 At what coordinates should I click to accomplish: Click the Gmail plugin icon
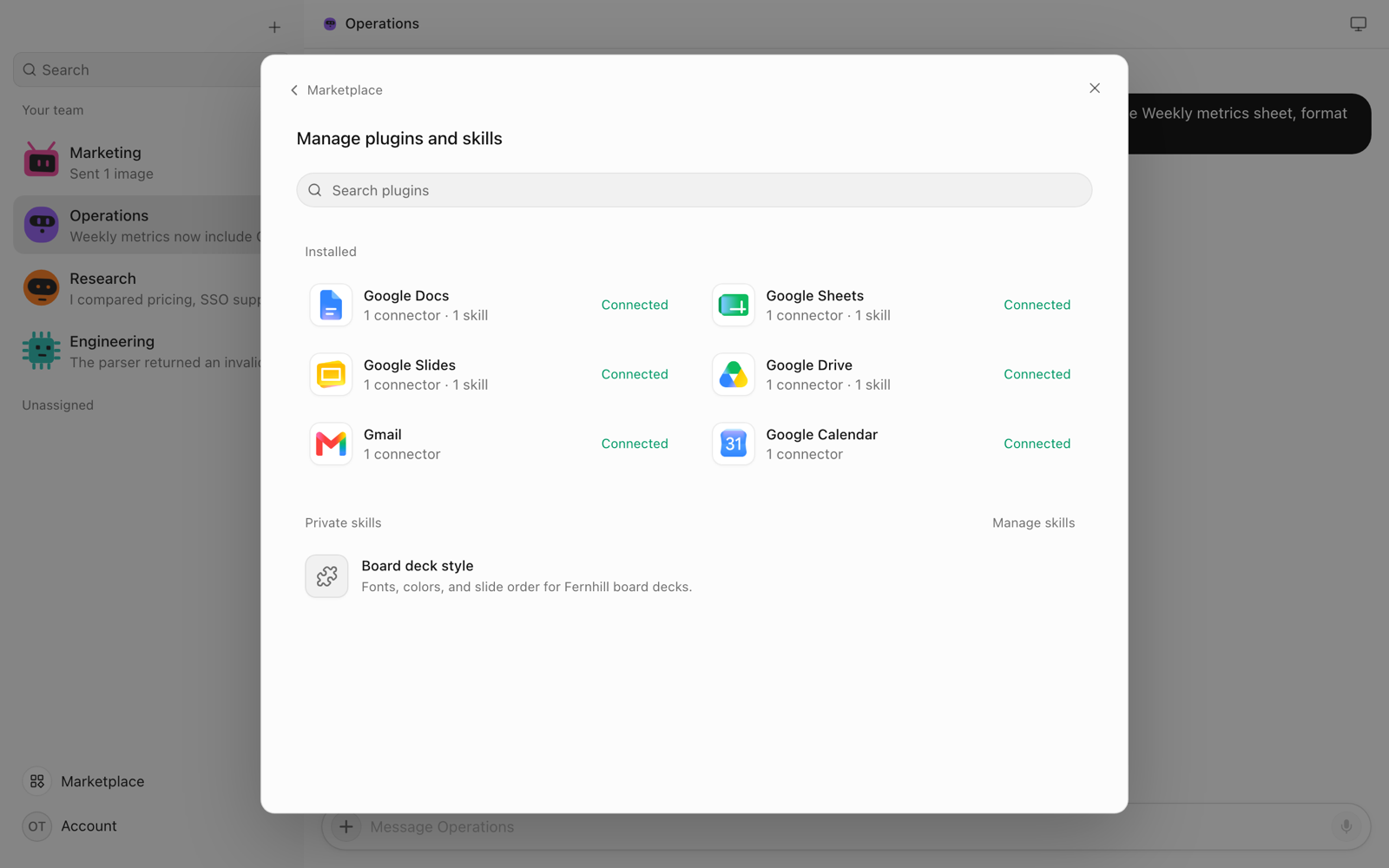331,444
